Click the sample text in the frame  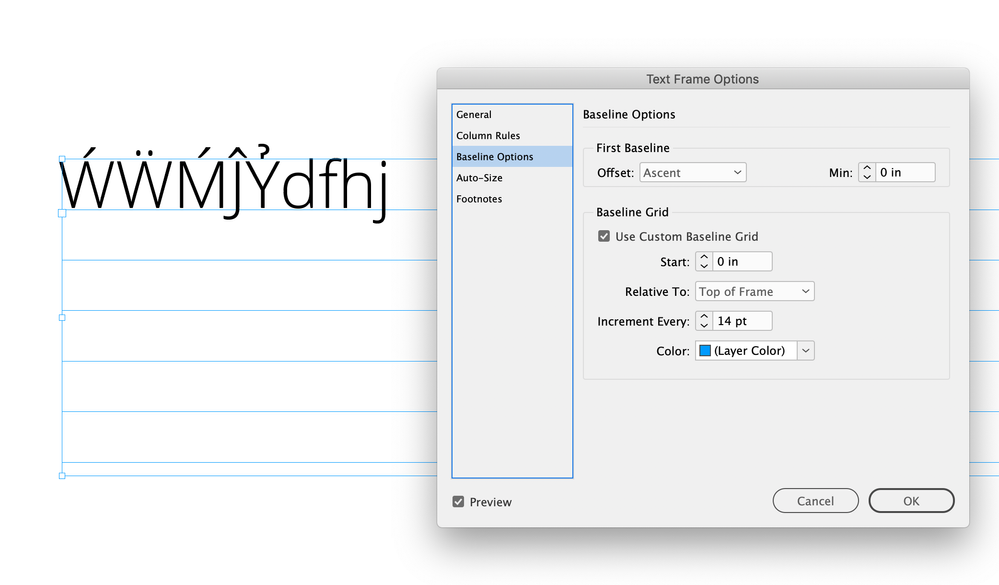pyautogui.click(x=224, y=184)
